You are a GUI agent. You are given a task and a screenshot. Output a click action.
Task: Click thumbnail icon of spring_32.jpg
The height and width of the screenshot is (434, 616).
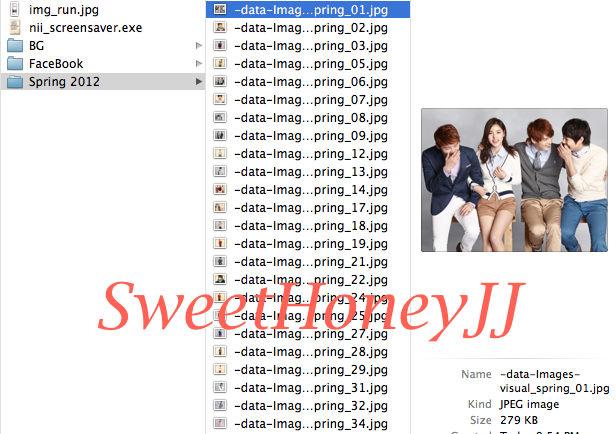220,405
